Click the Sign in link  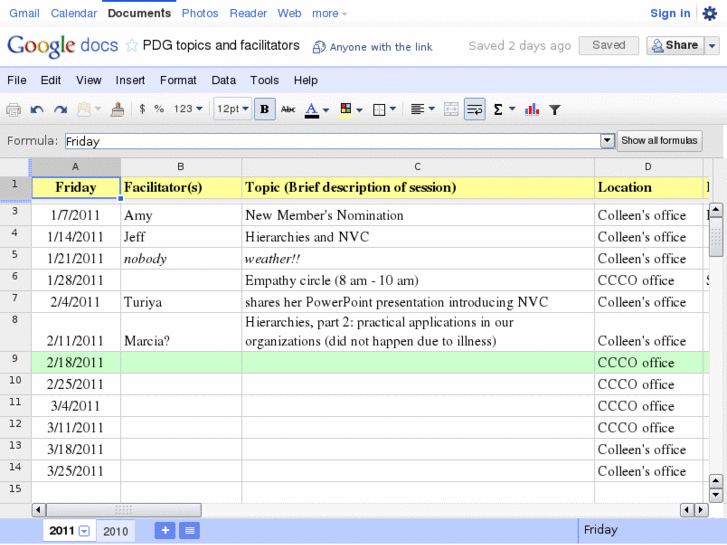click(x=670, y=13)
